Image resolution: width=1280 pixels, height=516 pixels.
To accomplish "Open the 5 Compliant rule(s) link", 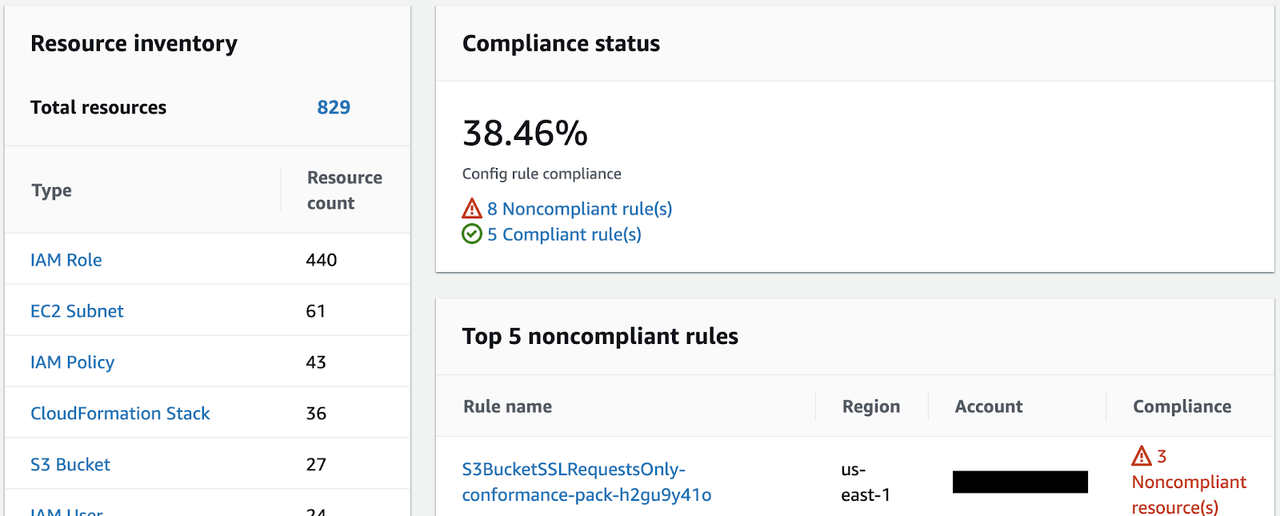I will pos(564,235).
